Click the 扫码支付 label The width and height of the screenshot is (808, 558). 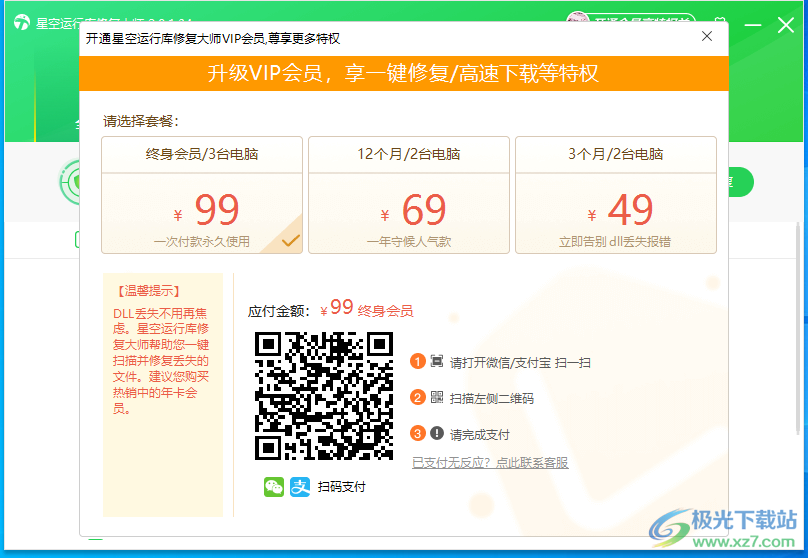(x=341, y=487)
